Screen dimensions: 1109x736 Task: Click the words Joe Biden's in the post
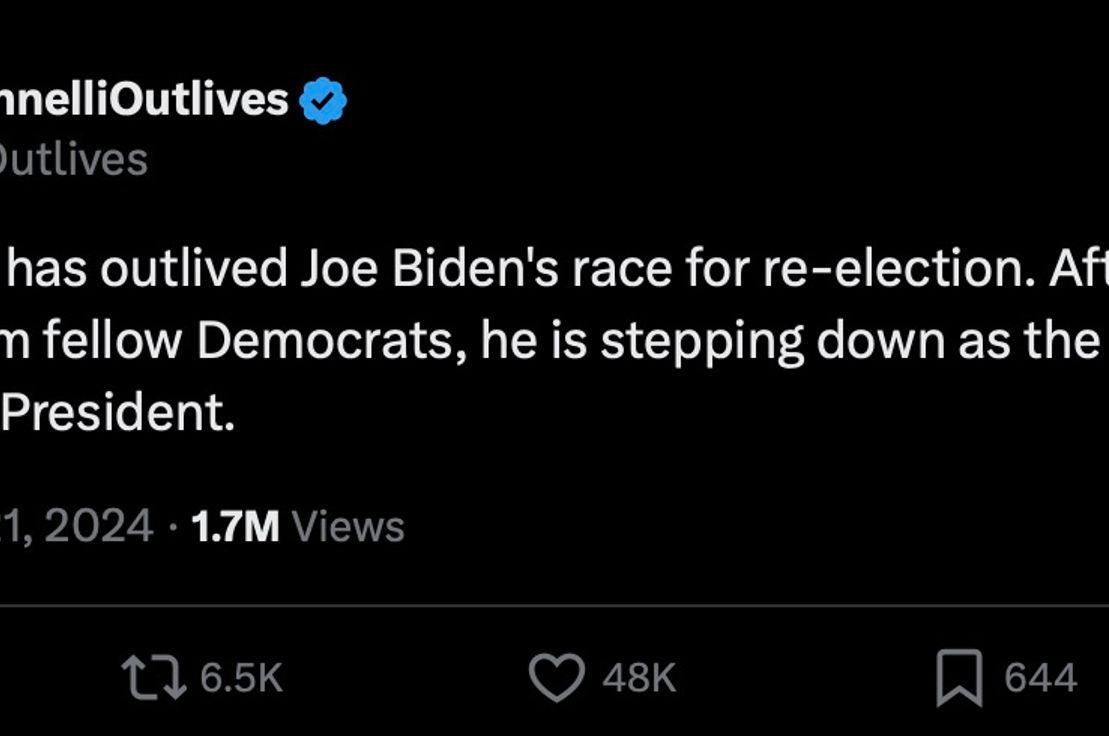point(430,269)
